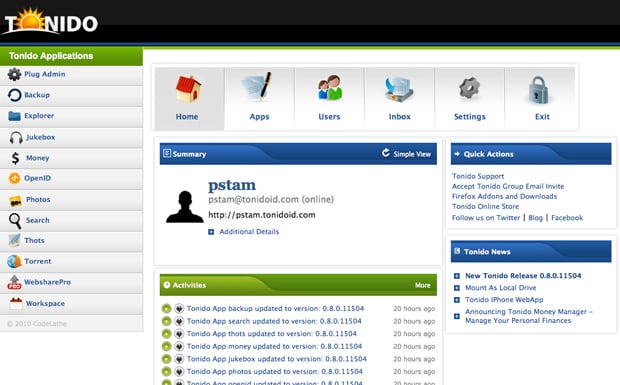Click the round icon next to money update

click(179, 346)
